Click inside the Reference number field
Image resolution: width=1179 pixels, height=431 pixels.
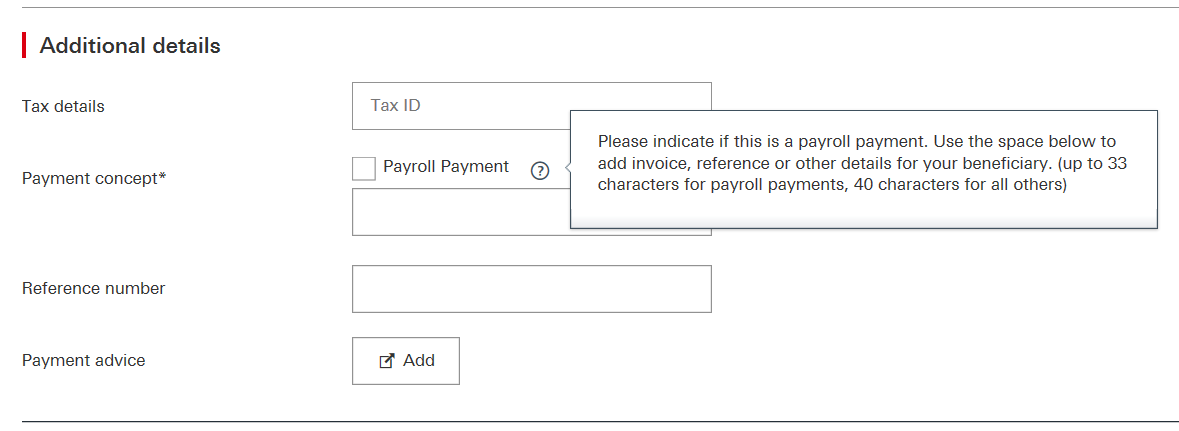pyautogui.click(x=532, y=289)
